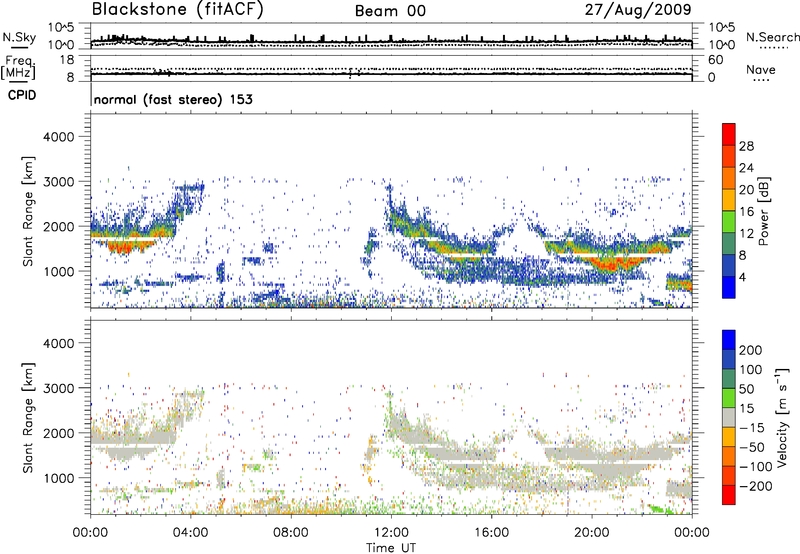The height and width of the screenshot is (554, 800).
Task: Select the bright blue bottom power colorbar segment
Action: tap(729, 287)
